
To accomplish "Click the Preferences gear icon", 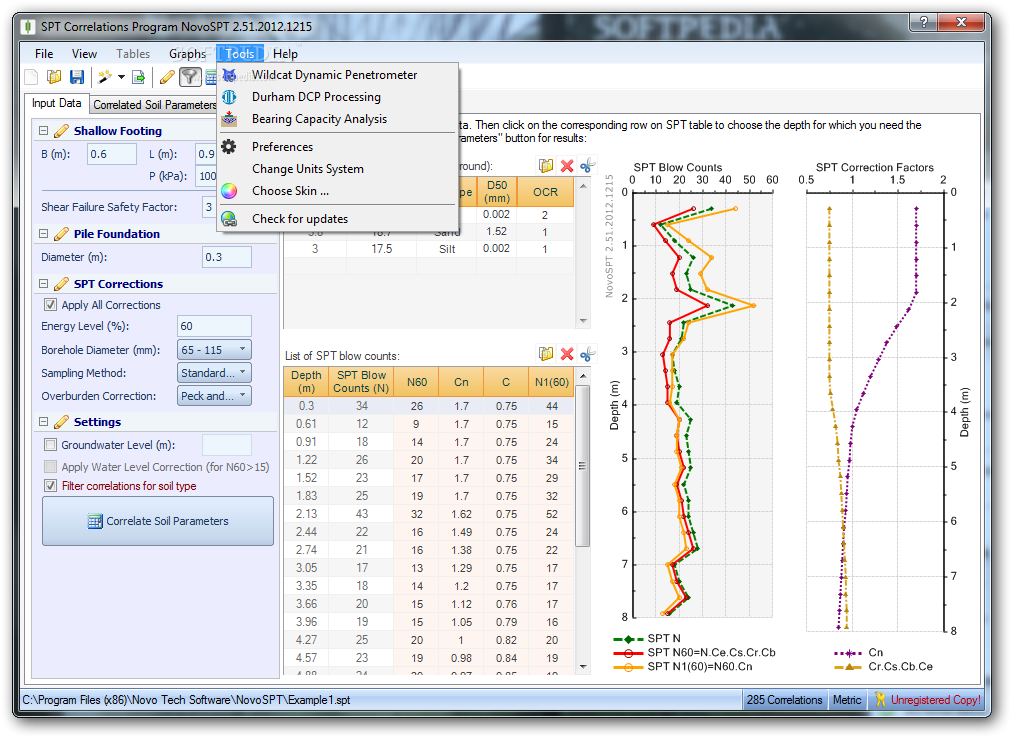I will 229,147.
